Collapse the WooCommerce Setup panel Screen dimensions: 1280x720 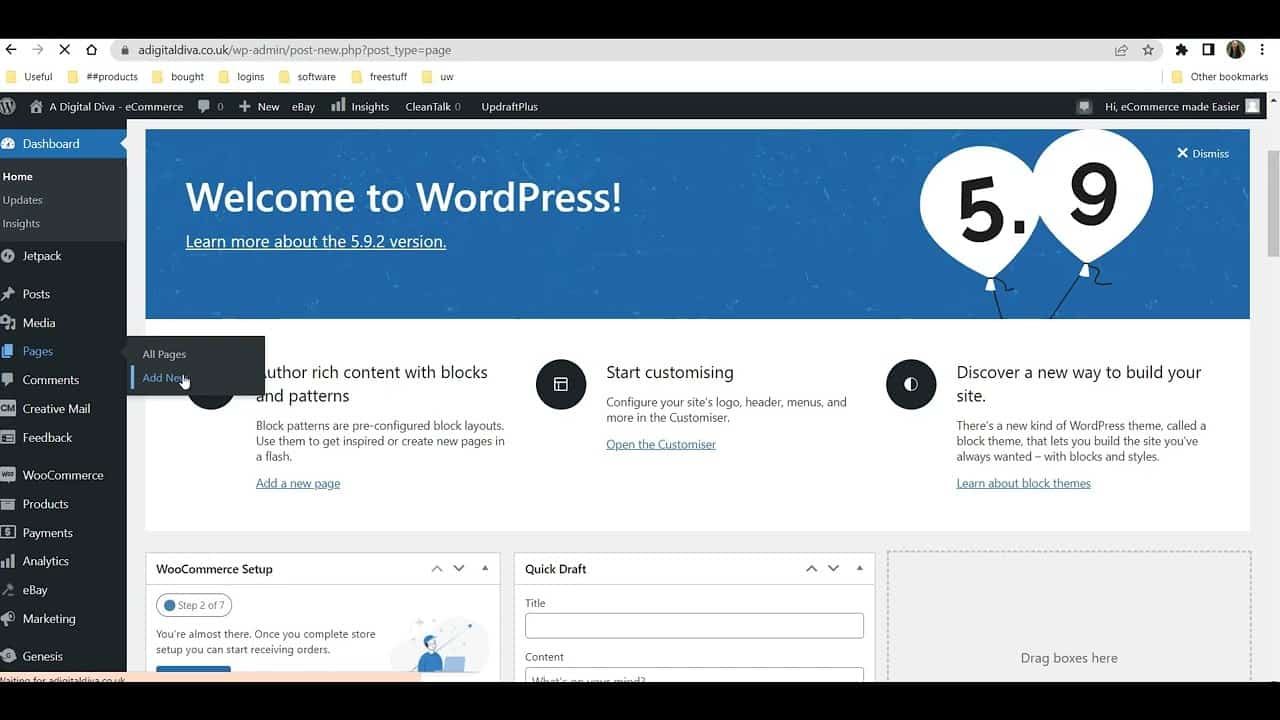coord(485,568)
